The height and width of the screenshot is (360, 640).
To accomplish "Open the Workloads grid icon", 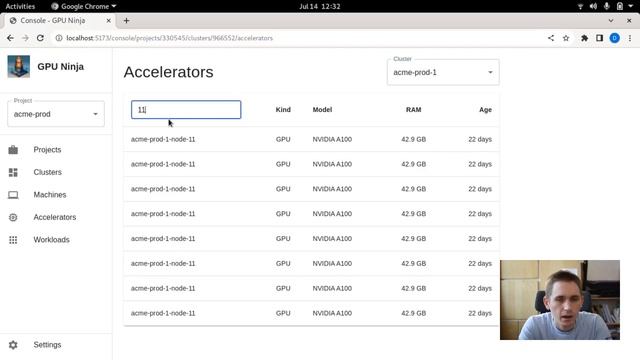I will (13, 240).
